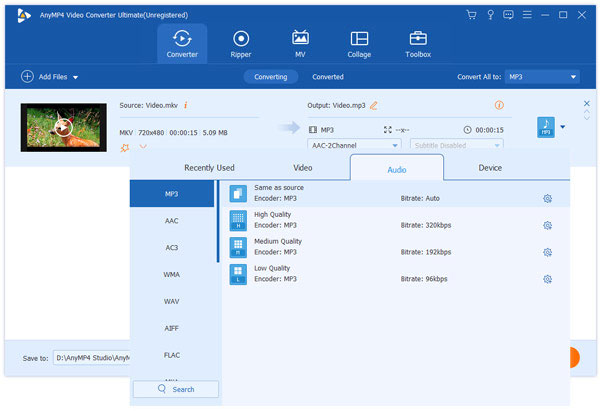Screen dimensions: 600x411
Task: Click the 'Bitrate: 192kbps' text
Action: [426, 252]
